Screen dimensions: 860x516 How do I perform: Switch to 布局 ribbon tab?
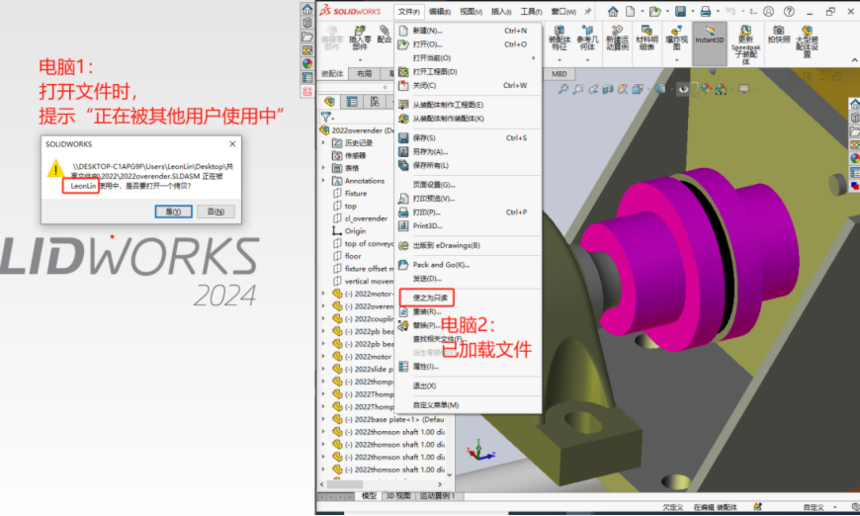(364, 73)
